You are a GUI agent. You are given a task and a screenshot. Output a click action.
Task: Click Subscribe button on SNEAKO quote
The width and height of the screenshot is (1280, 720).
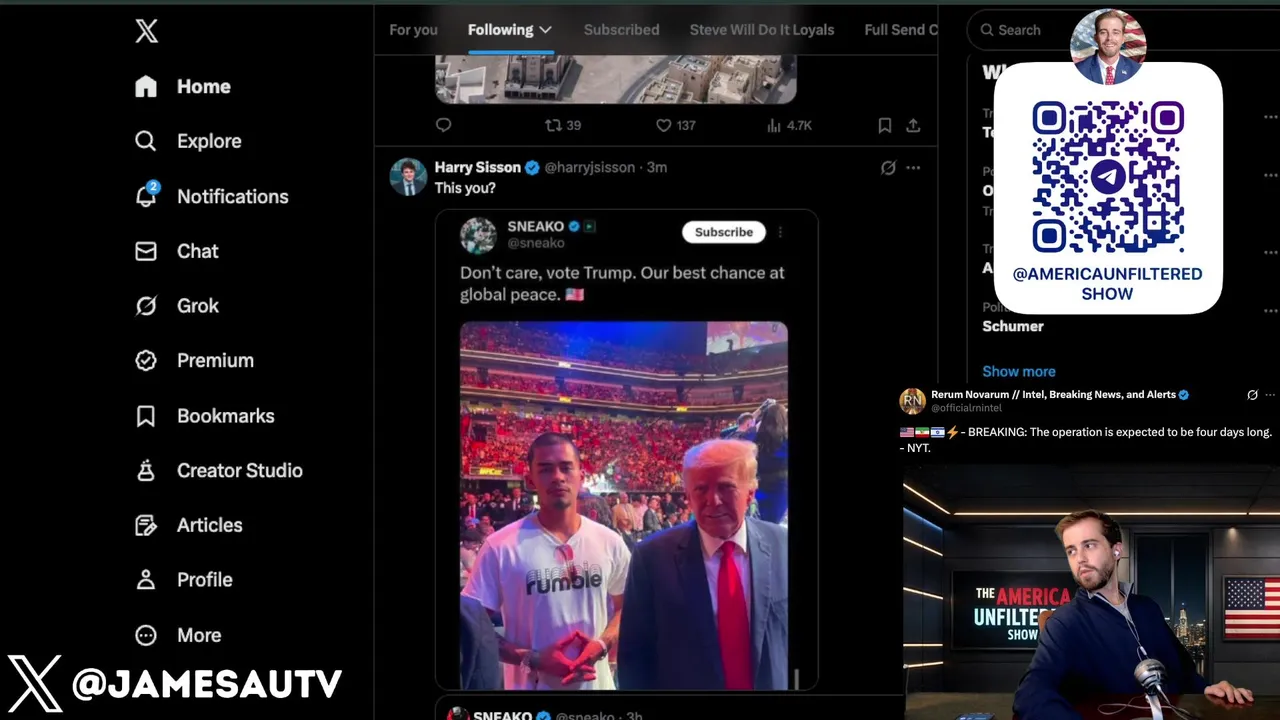coord(724,232)
